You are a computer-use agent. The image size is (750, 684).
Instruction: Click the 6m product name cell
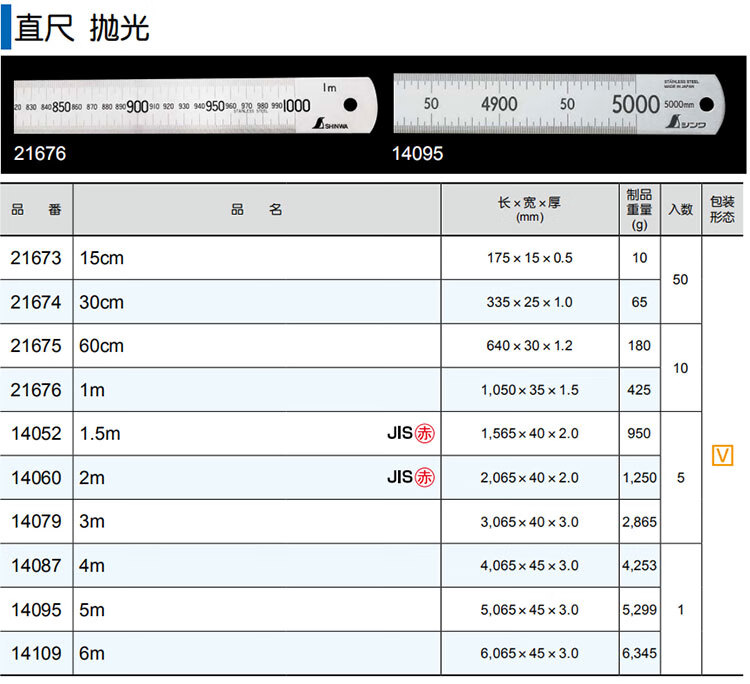(x=257, y=653)
